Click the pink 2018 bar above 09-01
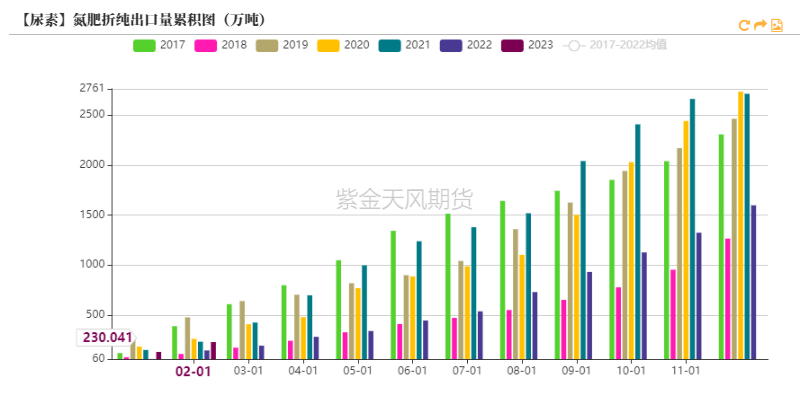 563,329
